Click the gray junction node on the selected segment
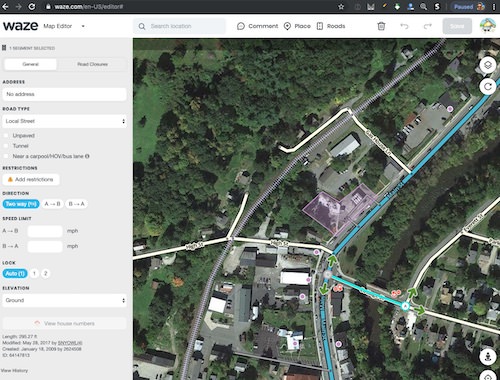 328,274
